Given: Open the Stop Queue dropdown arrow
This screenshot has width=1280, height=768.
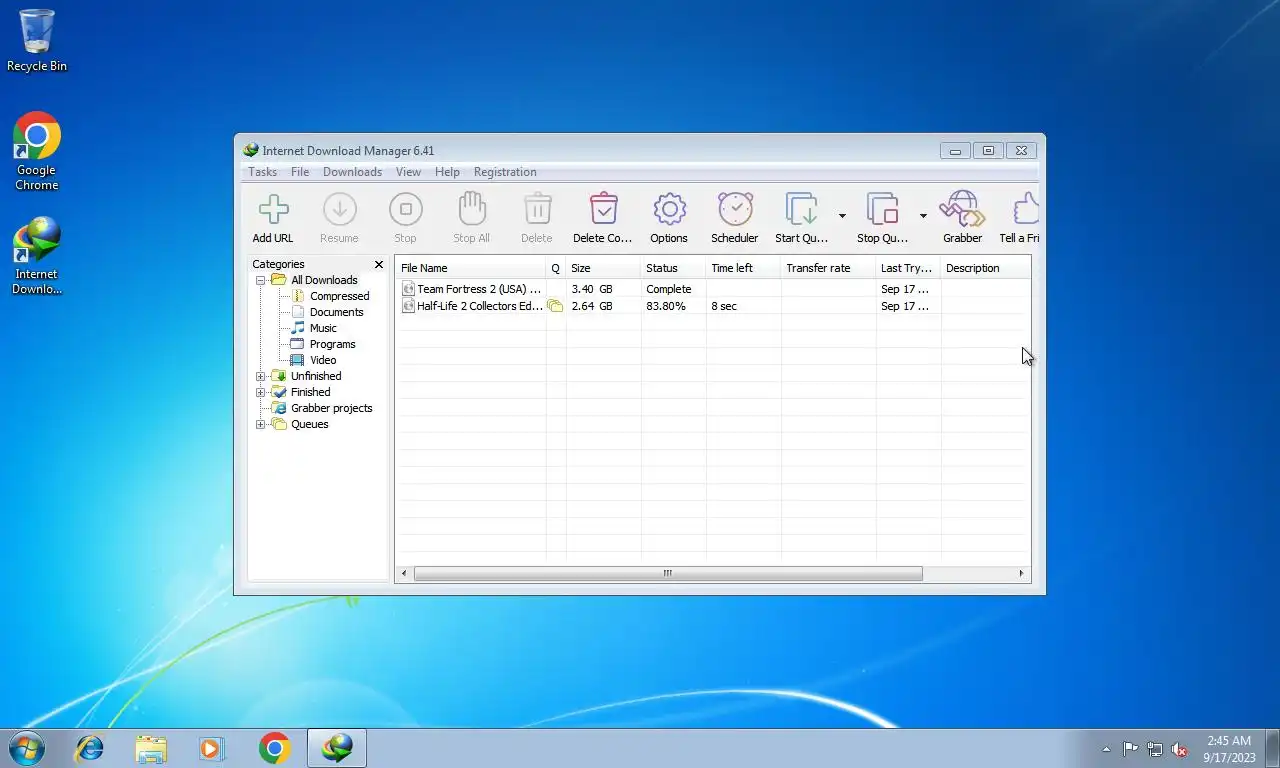Looking at the screenshot, I should pos(923,216).
